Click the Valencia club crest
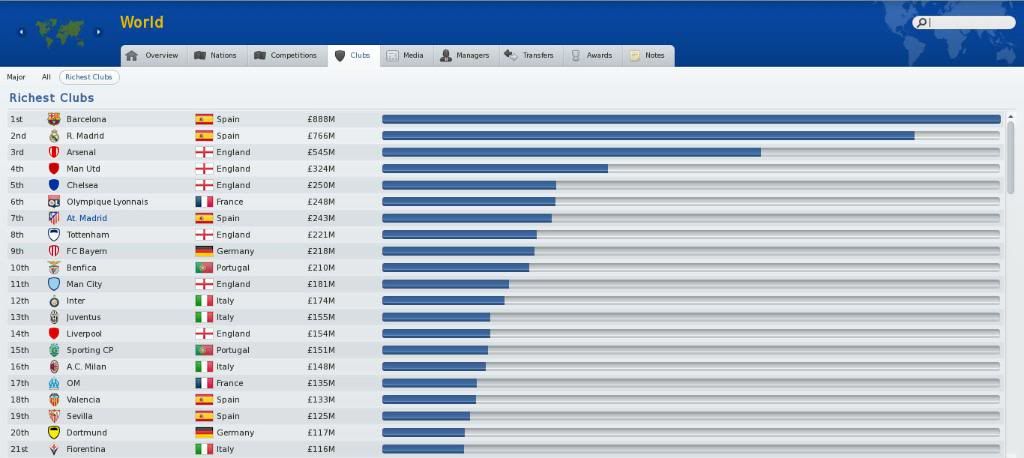 pyautogui.click(x=54, y=400)
